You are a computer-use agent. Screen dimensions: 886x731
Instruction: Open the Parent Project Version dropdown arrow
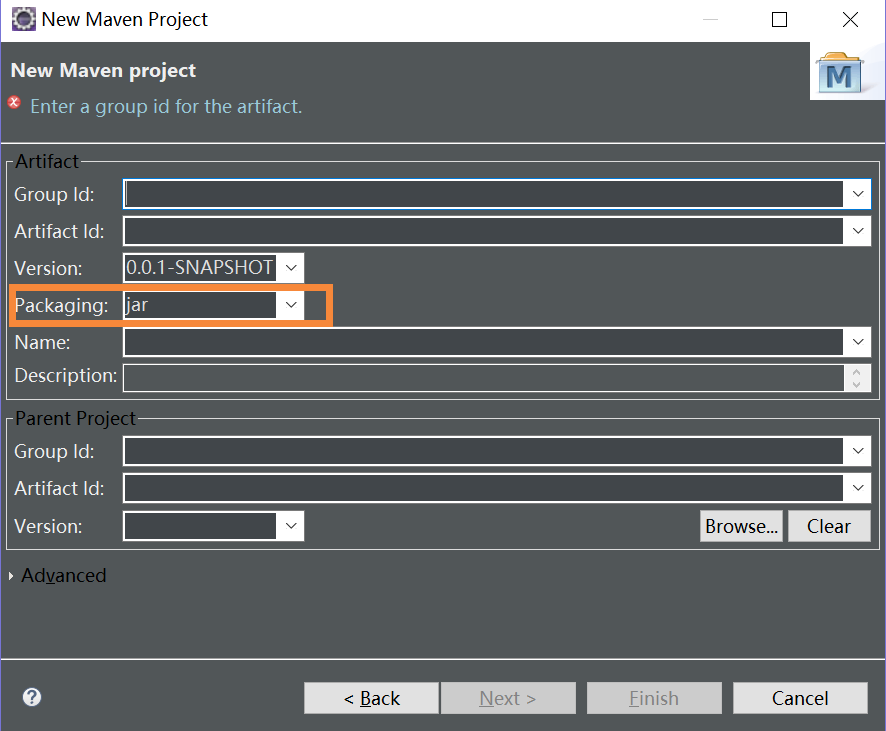(x=291, y=526)
